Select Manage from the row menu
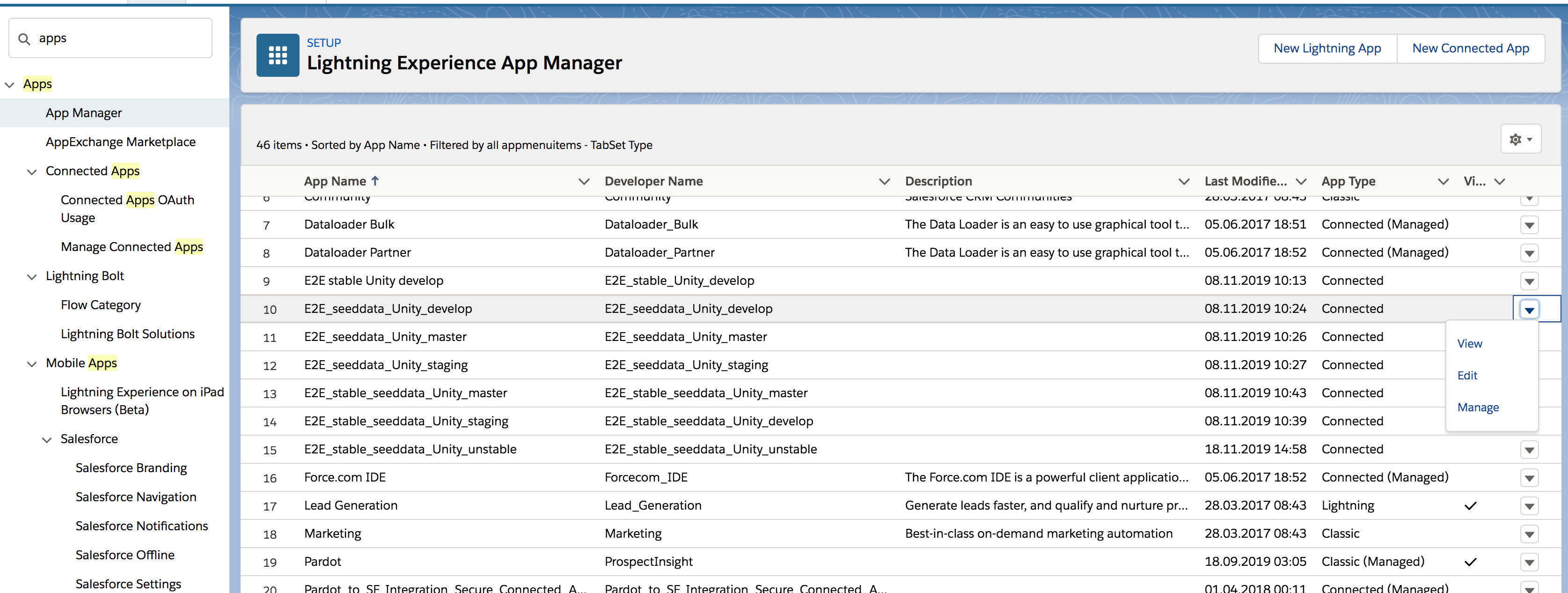This screenshot has height=593, width=1568. click(1478, 408)
